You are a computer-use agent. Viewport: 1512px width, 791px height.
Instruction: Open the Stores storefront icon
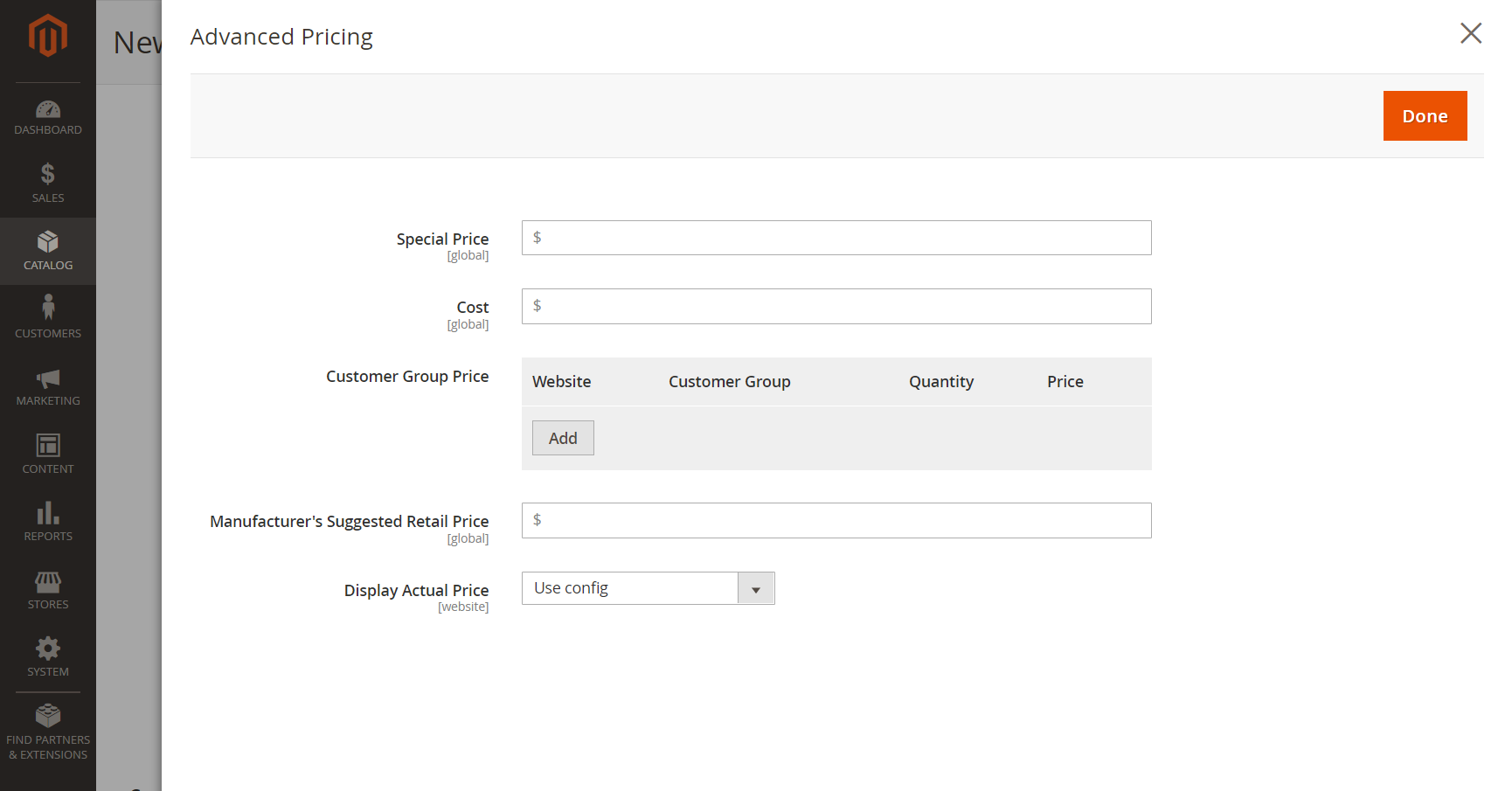48,581
